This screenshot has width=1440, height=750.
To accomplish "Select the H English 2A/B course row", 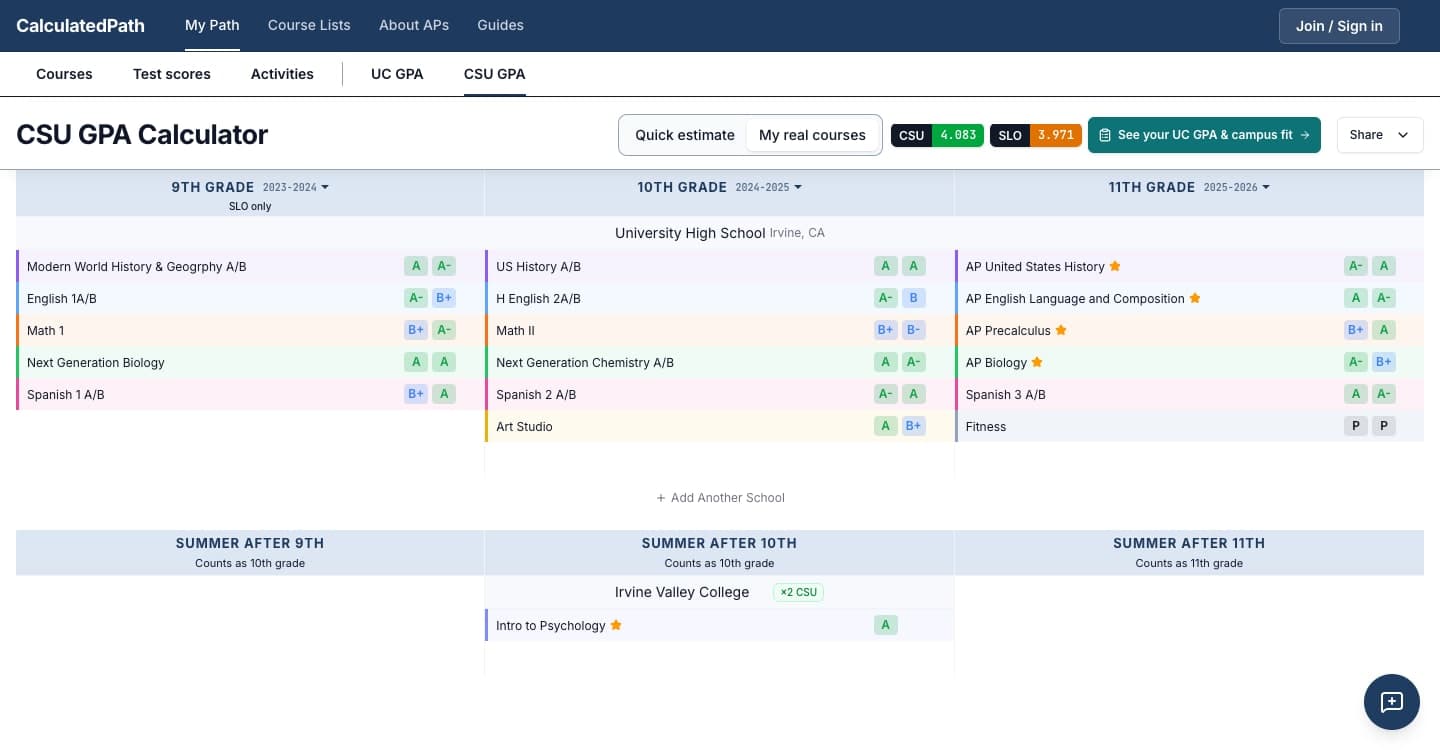I will pos(719,298).
